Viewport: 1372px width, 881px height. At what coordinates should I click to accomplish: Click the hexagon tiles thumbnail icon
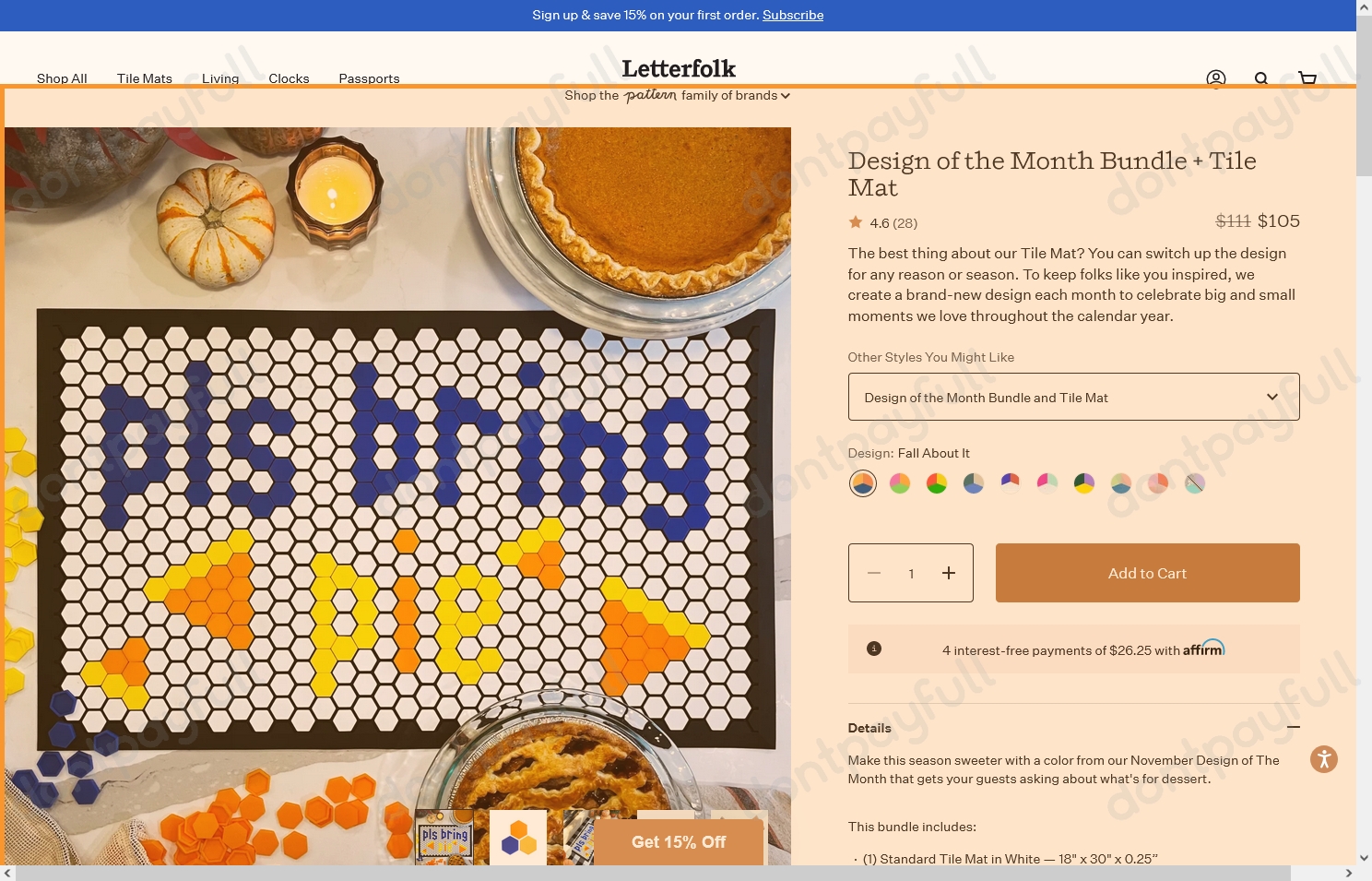(x=517, y=838)
